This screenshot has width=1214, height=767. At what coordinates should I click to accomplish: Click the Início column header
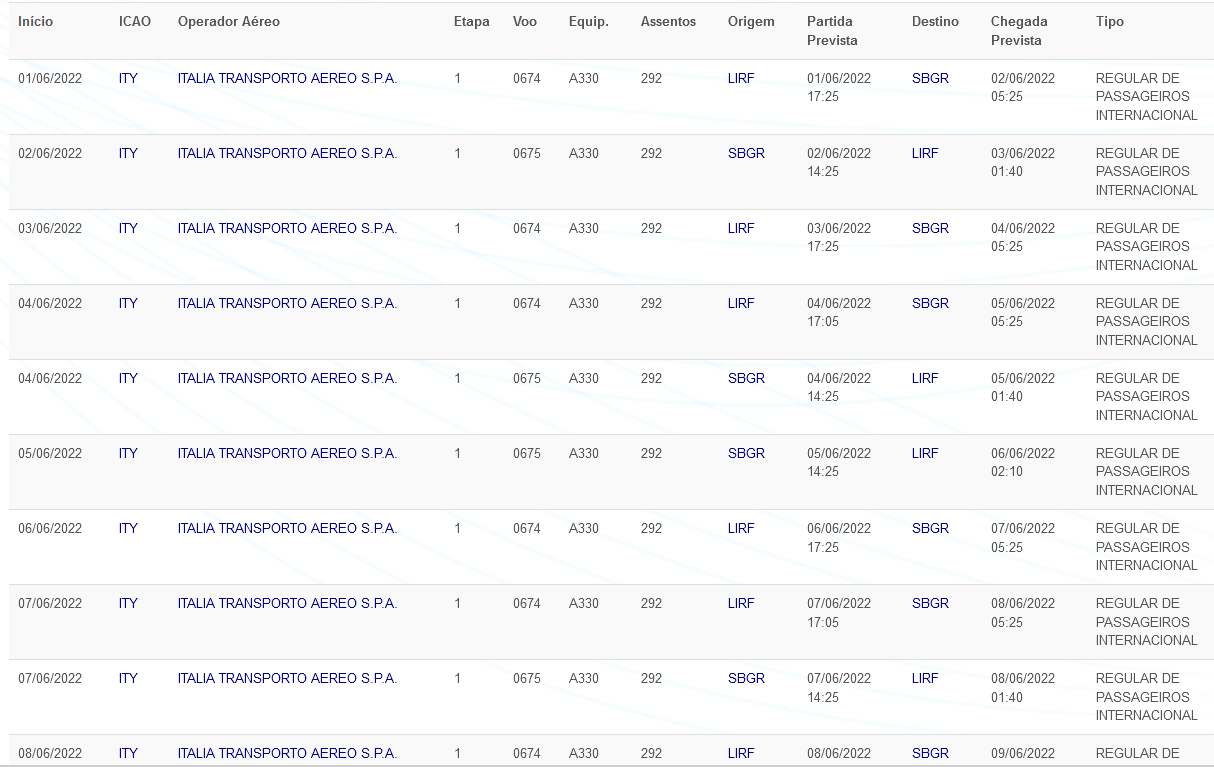pos(35,22)
